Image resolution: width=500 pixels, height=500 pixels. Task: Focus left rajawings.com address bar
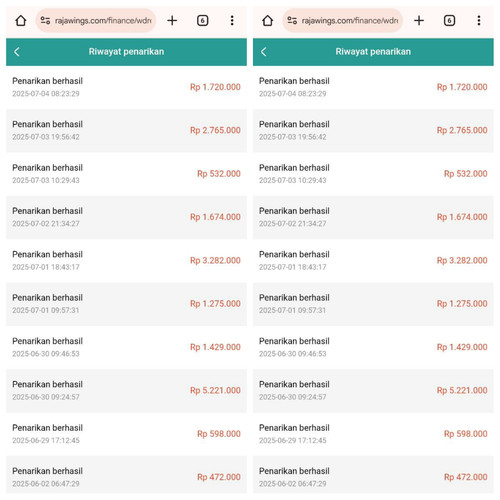(96, 21)
